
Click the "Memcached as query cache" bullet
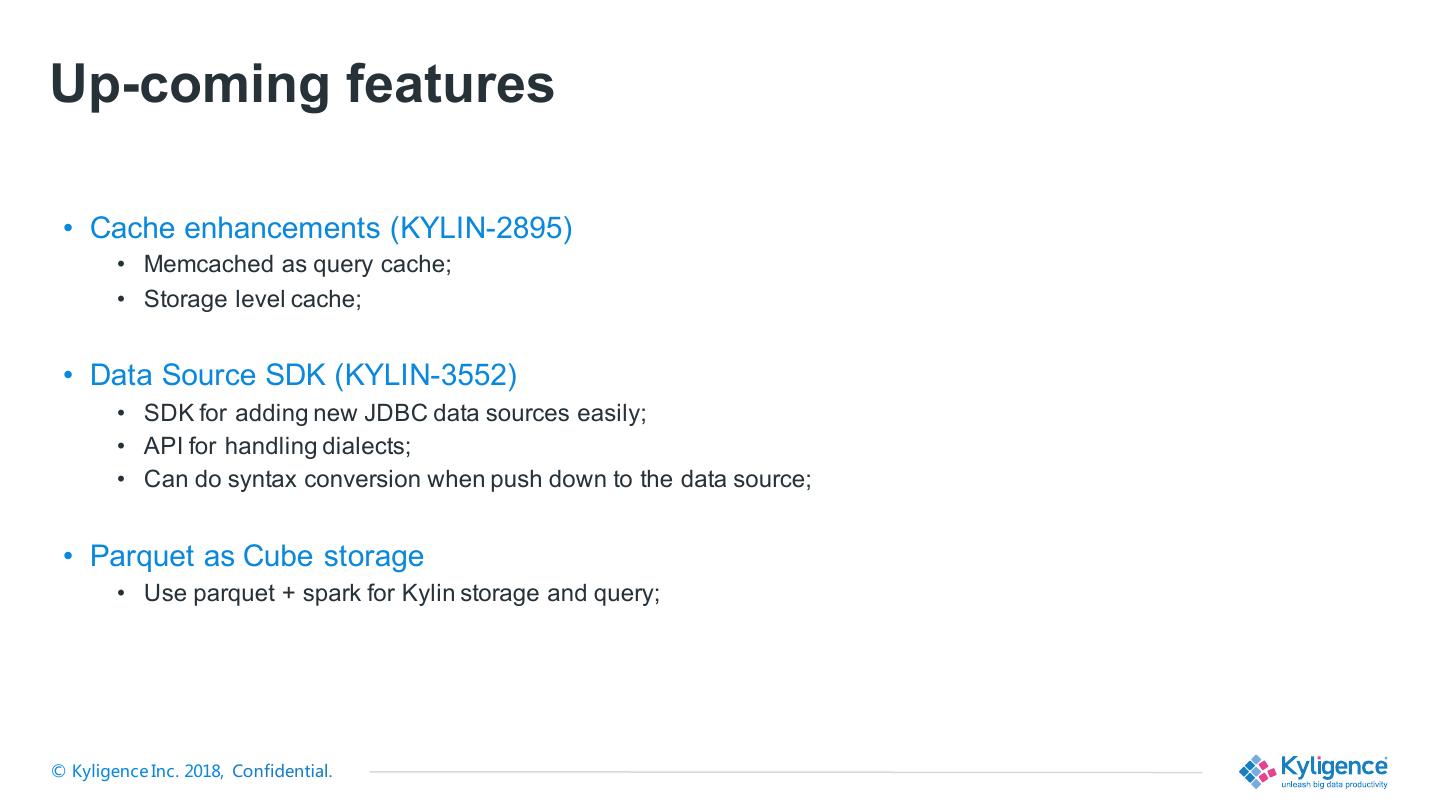[297, 264]
